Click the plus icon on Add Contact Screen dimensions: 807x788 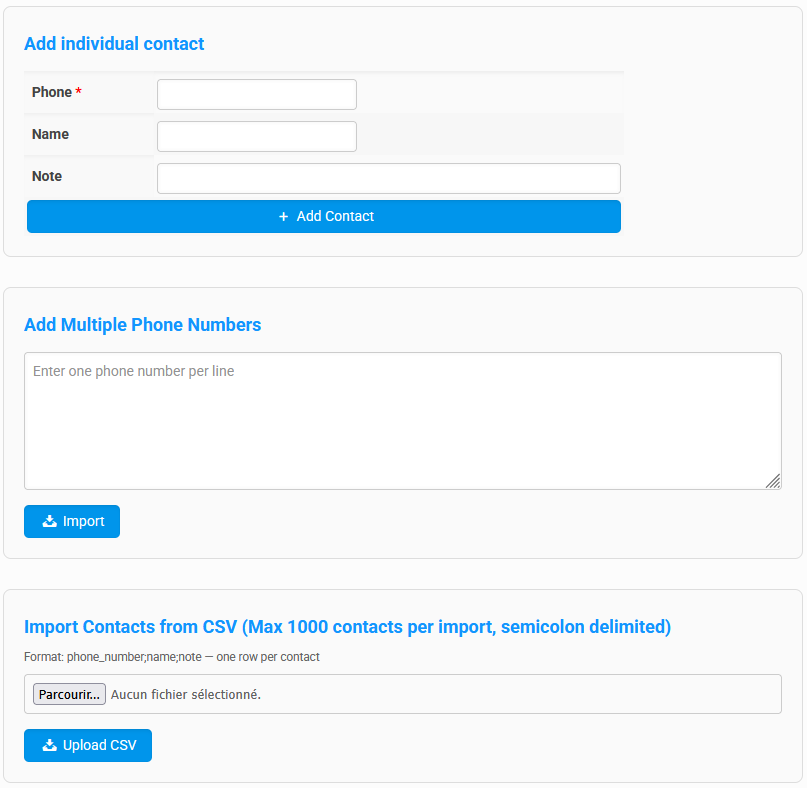tap(283, 217)
